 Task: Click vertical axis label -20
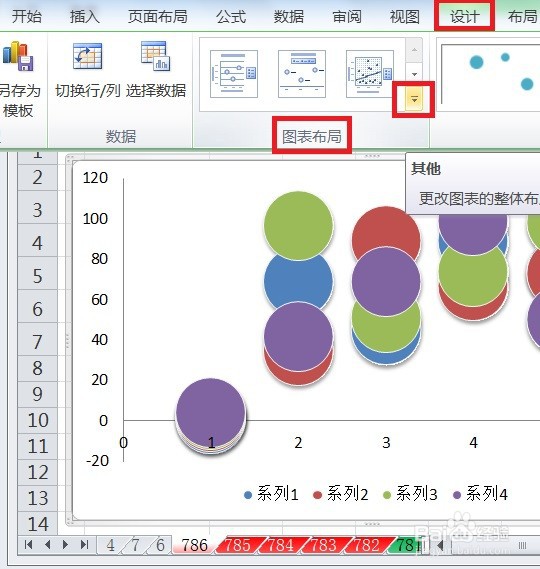97,461
